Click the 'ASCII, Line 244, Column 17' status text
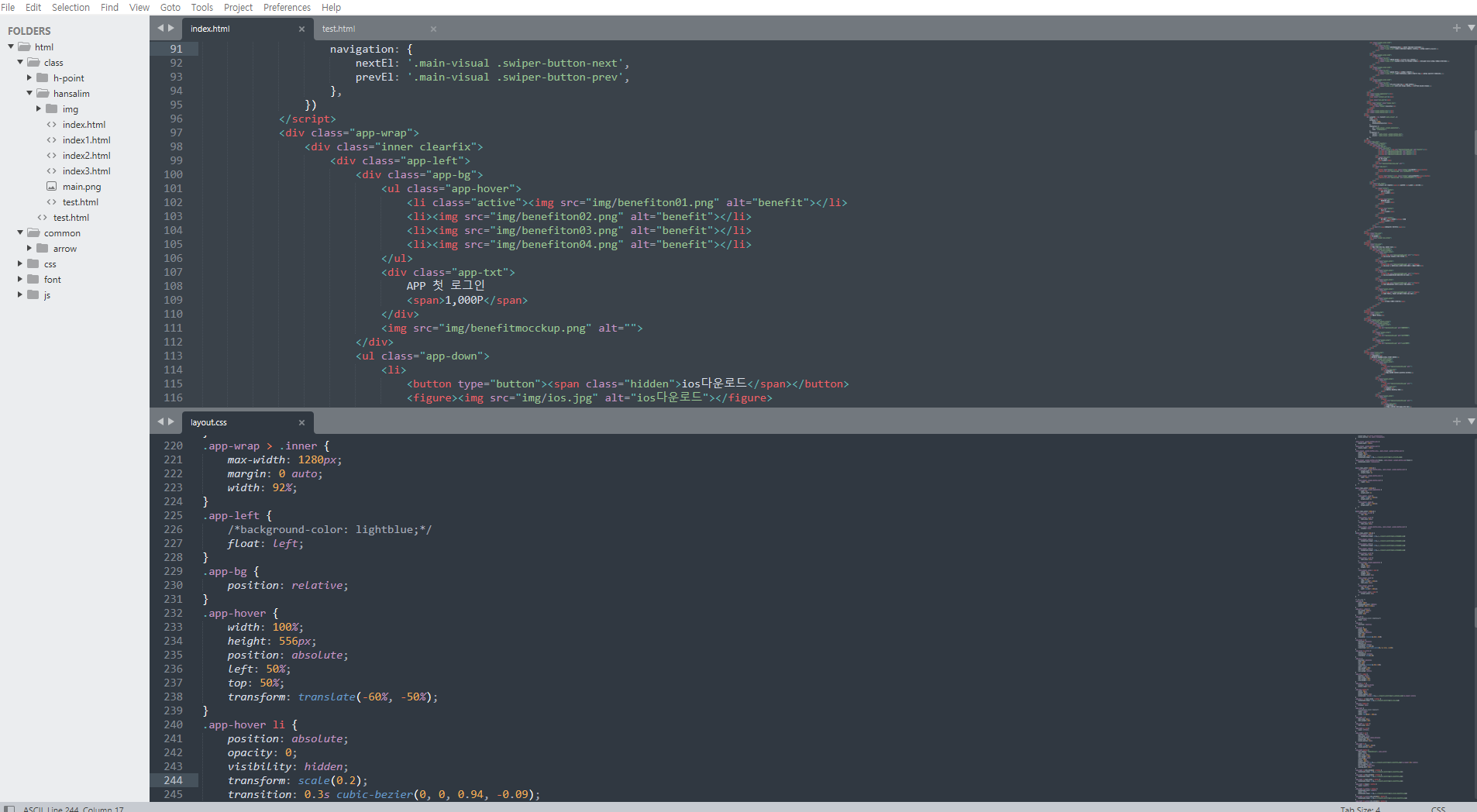 tap(73, 809)
